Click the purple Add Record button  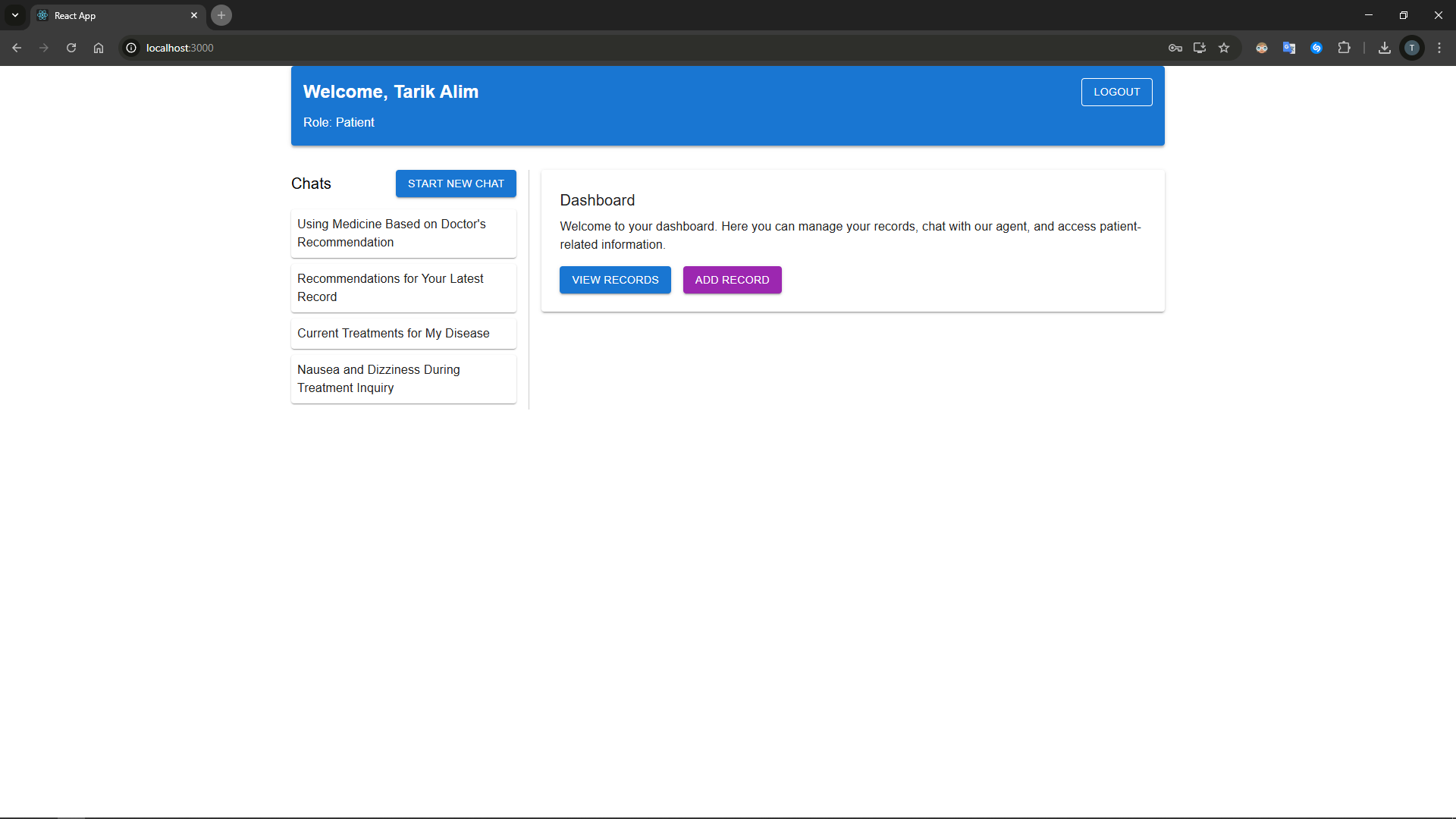732,280
